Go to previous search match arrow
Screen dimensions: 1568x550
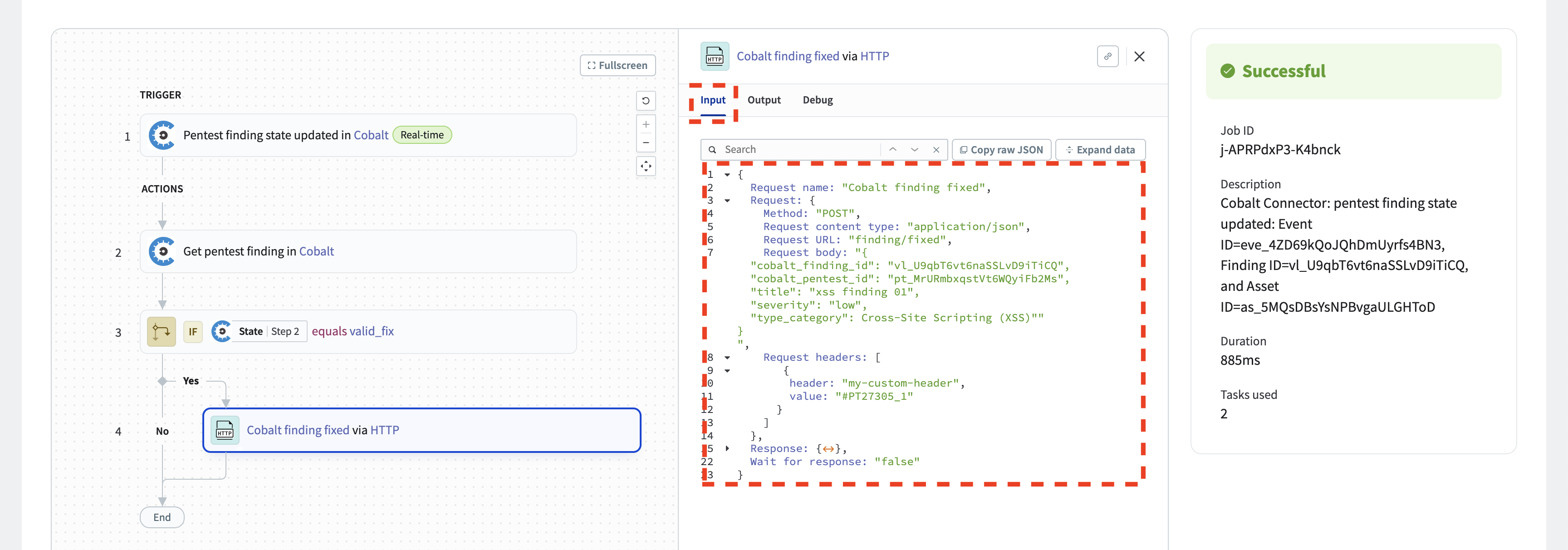892,150
